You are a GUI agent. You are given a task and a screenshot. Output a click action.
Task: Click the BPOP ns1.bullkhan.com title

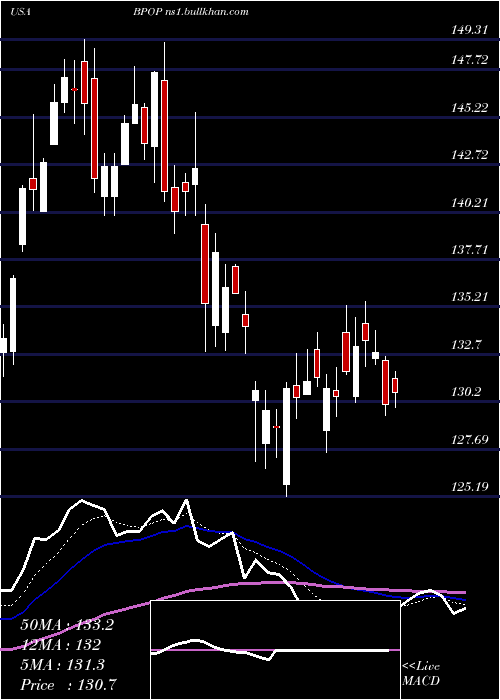coord(190,12)
